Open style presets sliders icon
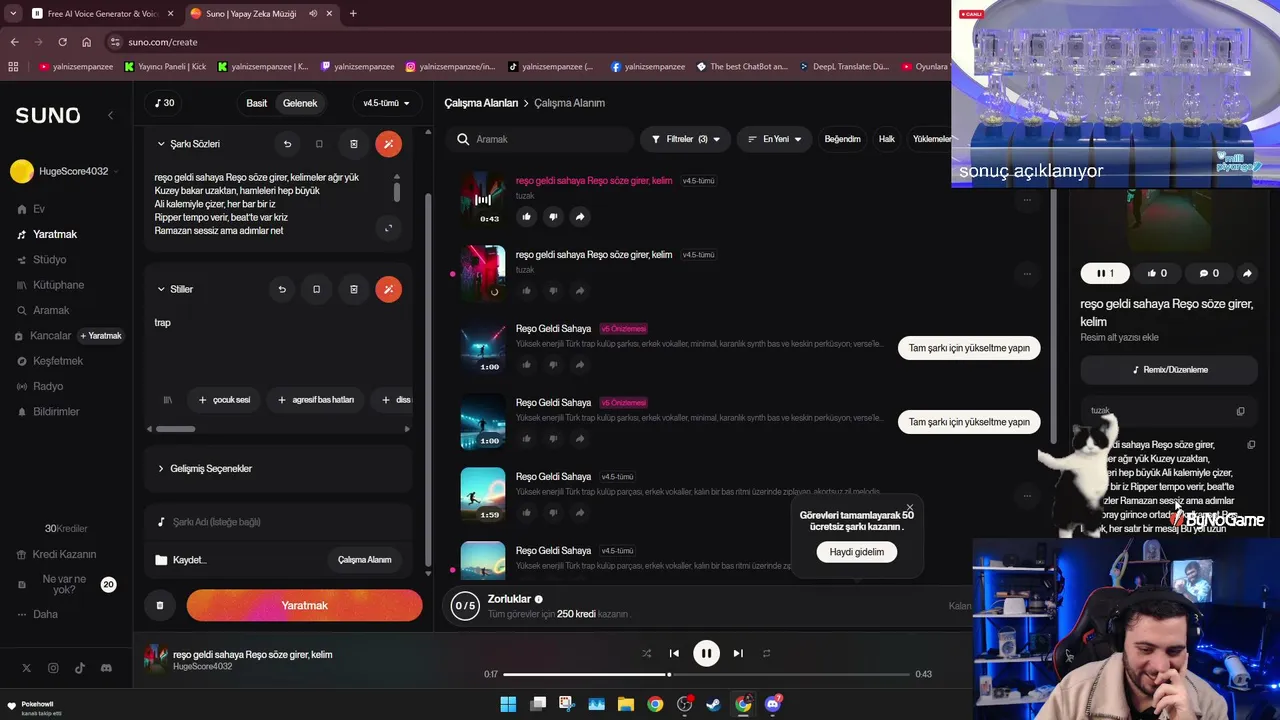Screen dimensions: 1280x720 pos(167,400)
